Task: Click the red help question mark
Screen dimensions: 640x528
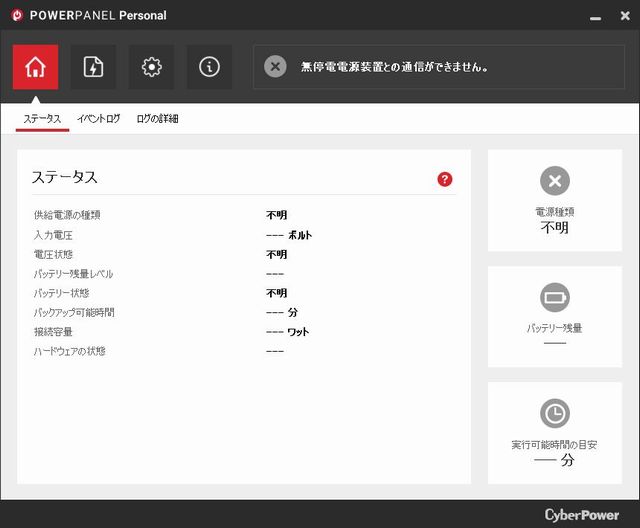Action: [x=444, y=179]
